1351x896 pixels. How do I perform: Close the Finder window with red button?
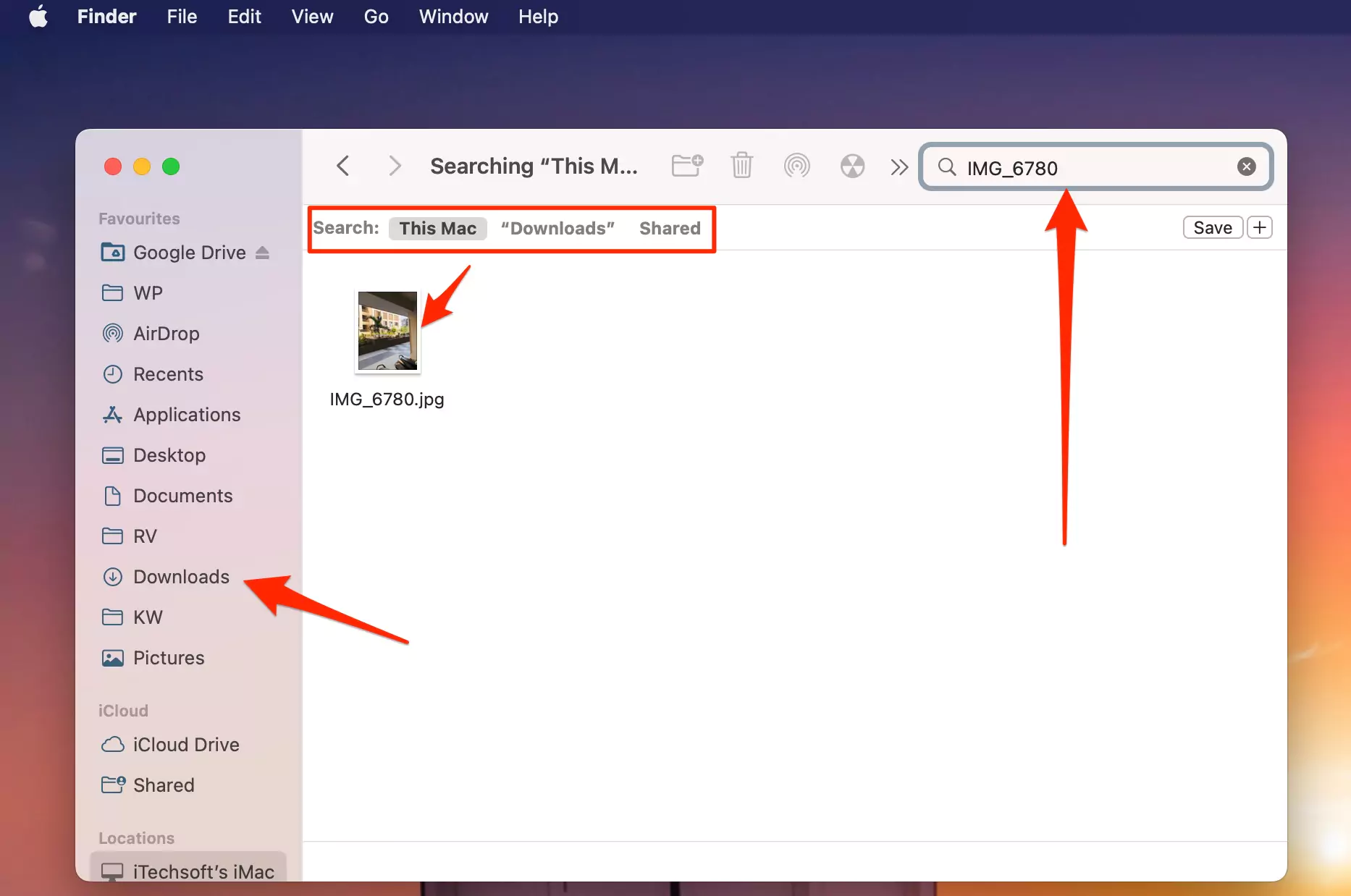coord(113,166)
